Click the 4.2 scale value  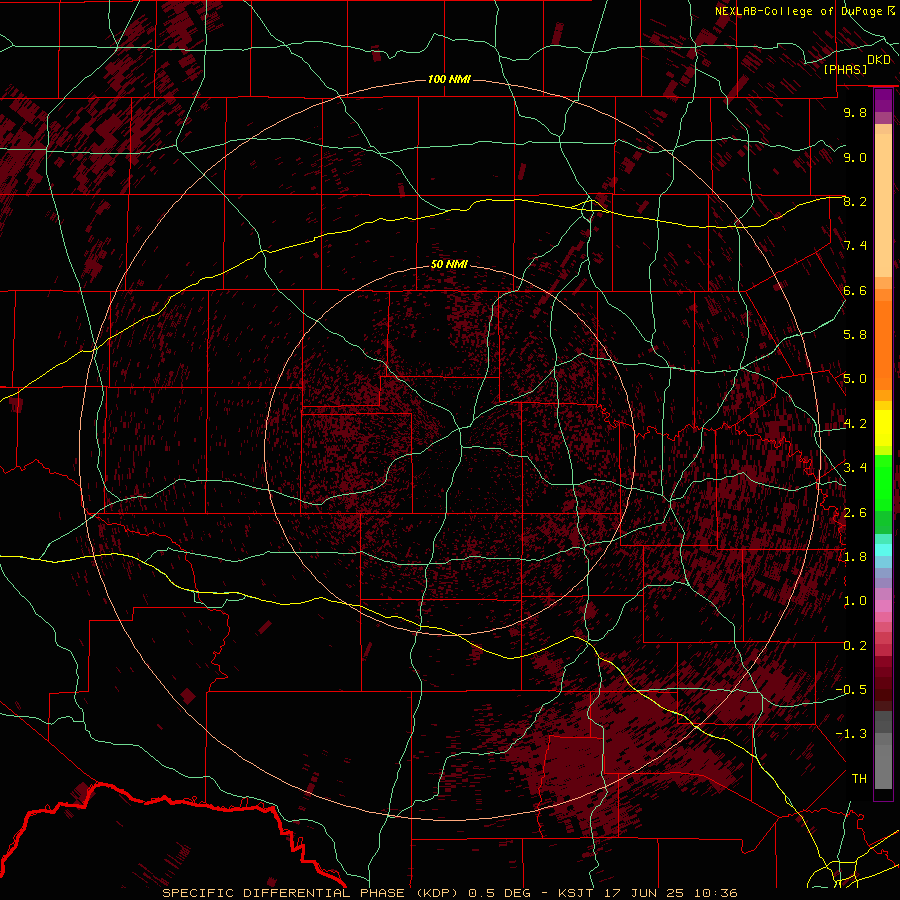pos(855,424)
